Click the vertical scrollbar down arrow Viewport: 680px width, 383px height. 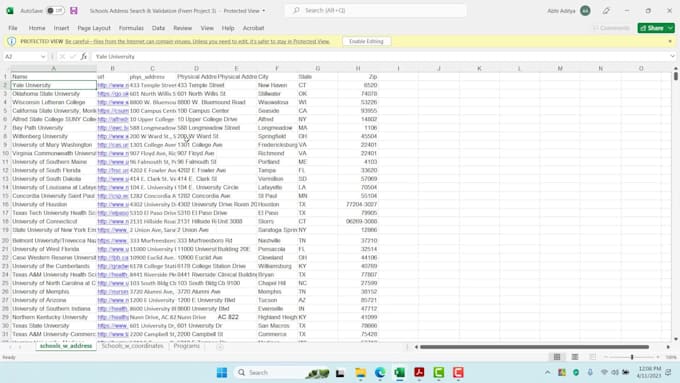coord(676,339)
